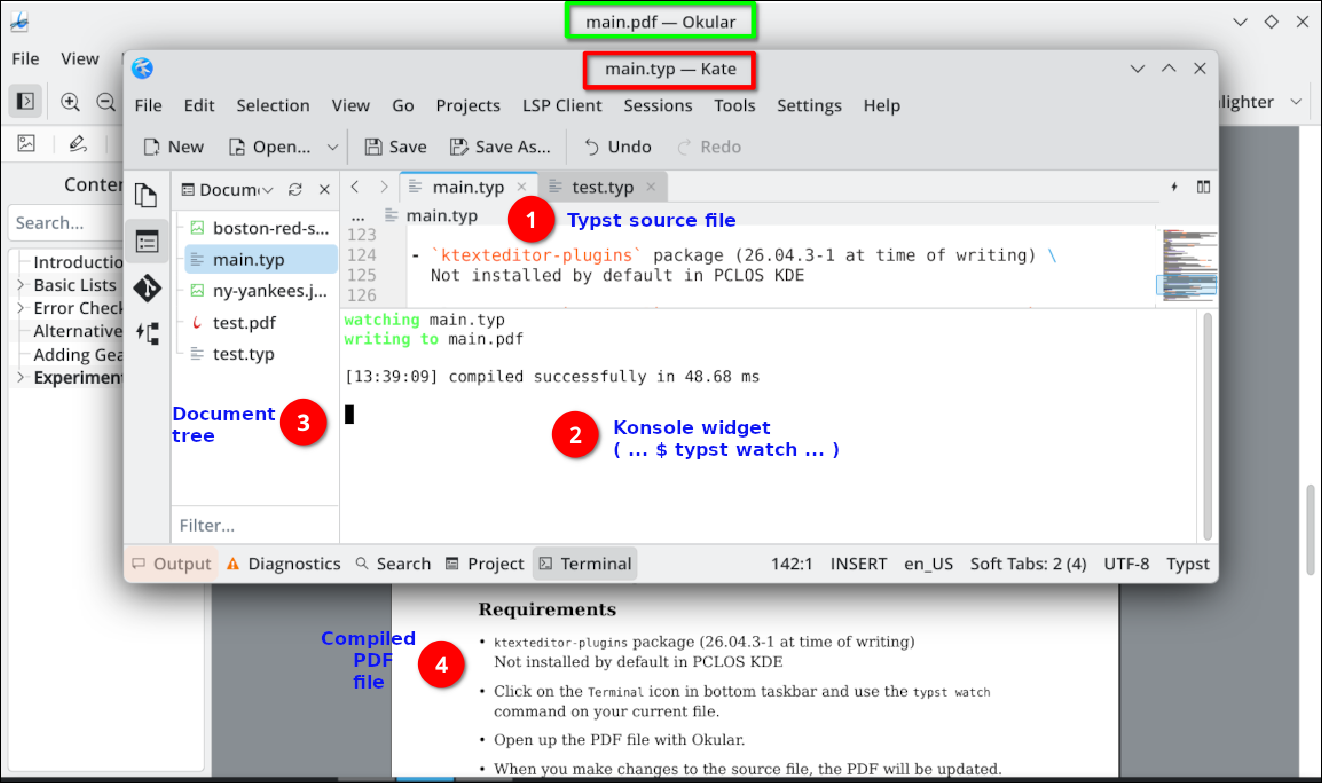Screen dimensions: 1322x783
Task: Toggle Okular's sidebar panel button
Action: tap(26, 101)
